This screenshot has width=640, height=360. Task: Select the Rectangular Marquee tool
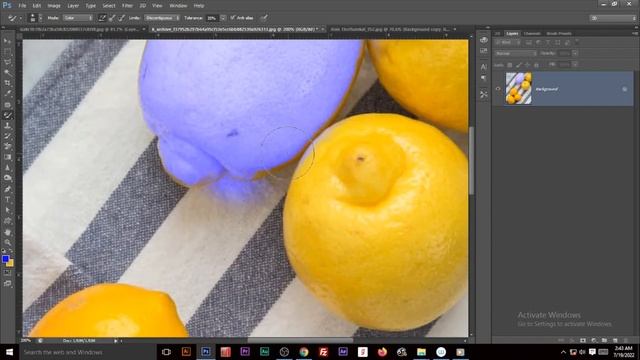coord(7,52)
